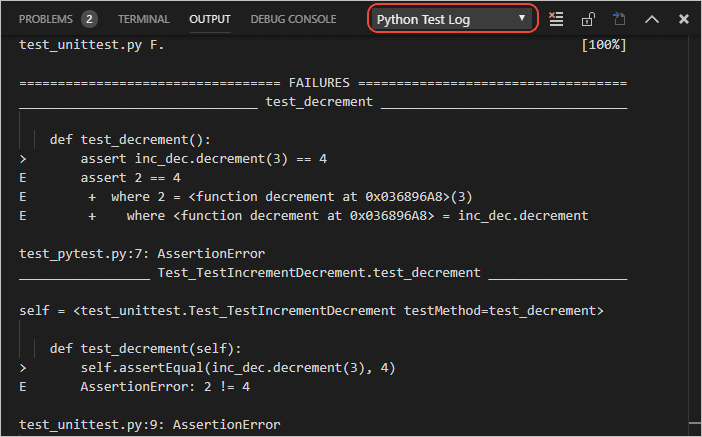Viewport: 702px width, 437px height.
Task: Click the self.assertEqual failing line
Action: click(x=238, y=368)
